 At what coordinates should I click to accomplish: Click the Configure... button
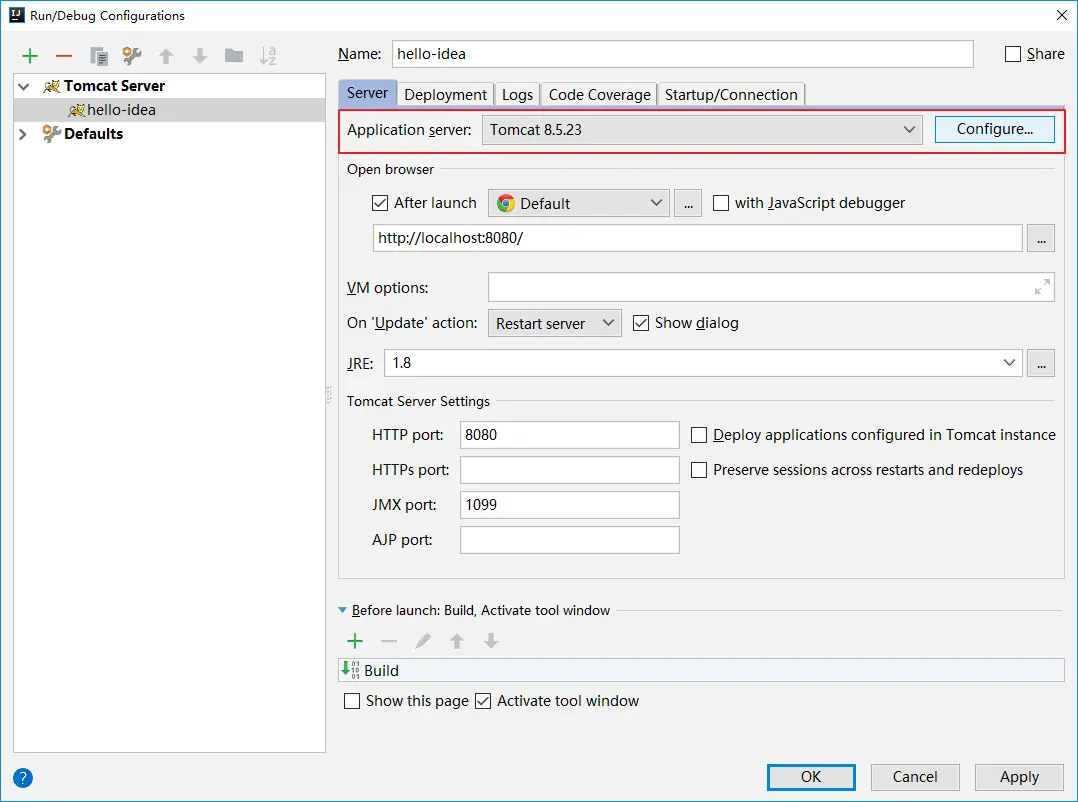pos(994,129)
